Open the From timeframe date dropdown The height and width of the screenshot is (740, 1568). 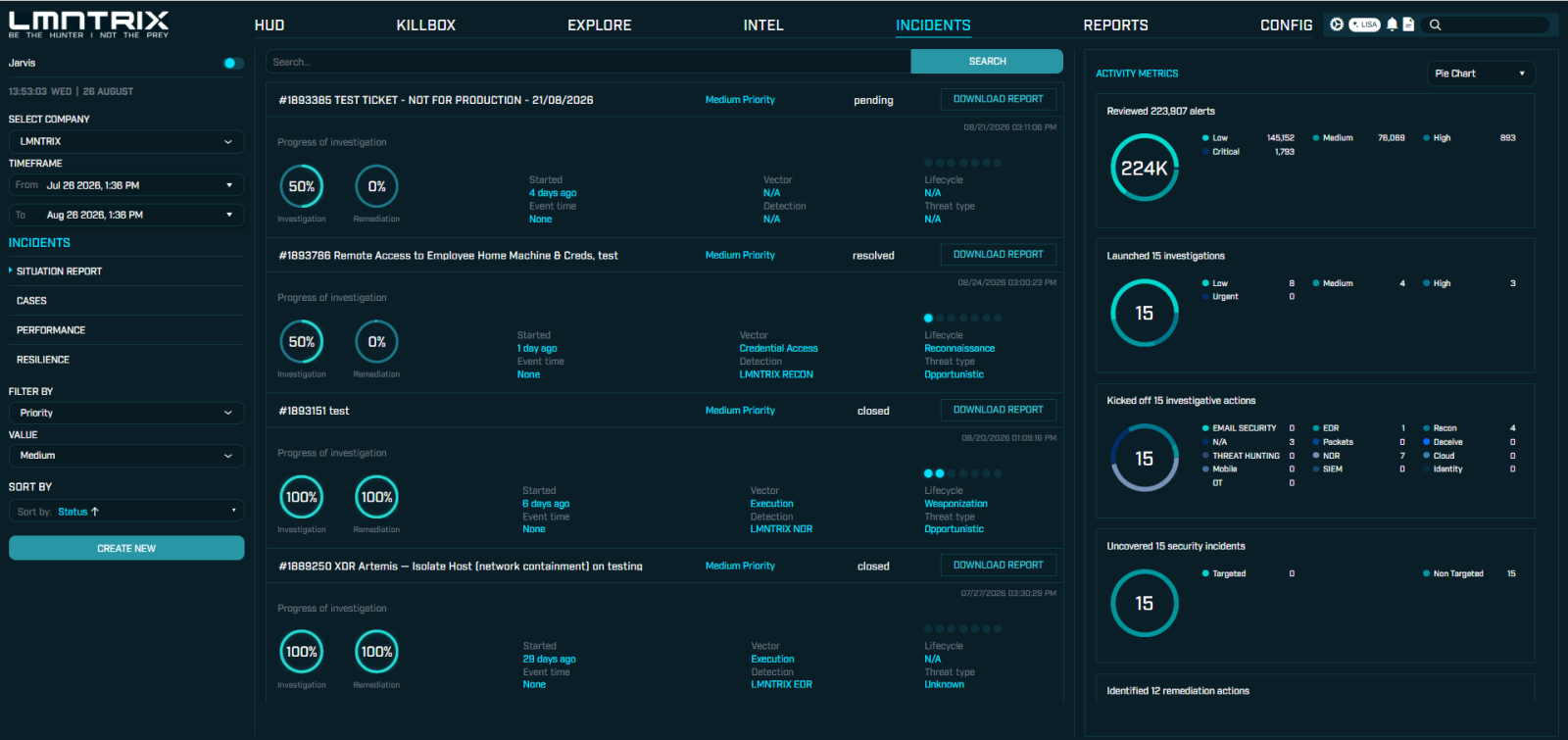pyautogui.click(x=126, y=185)
